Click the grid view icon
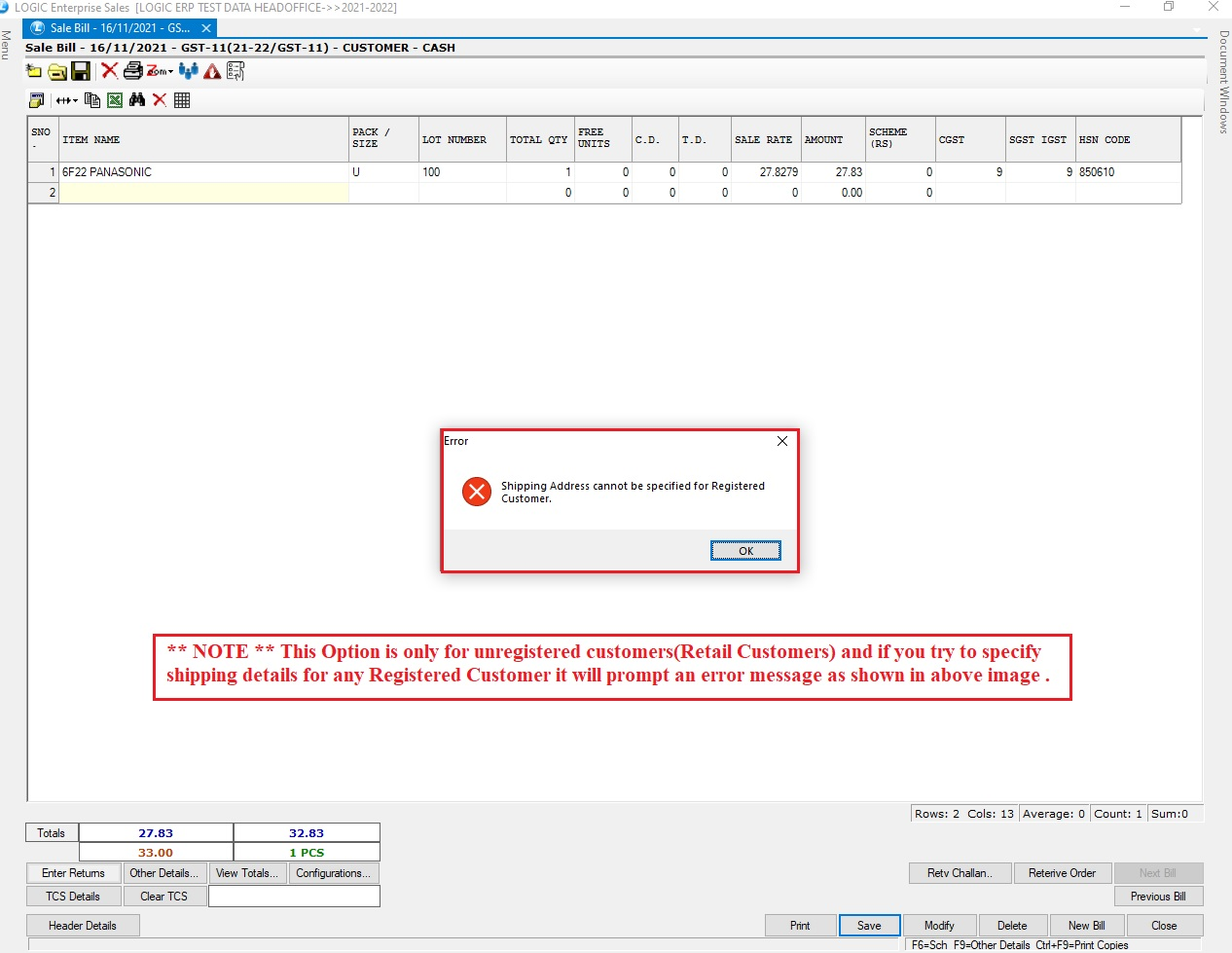The image size is (1232, 953). coord(182,100)
